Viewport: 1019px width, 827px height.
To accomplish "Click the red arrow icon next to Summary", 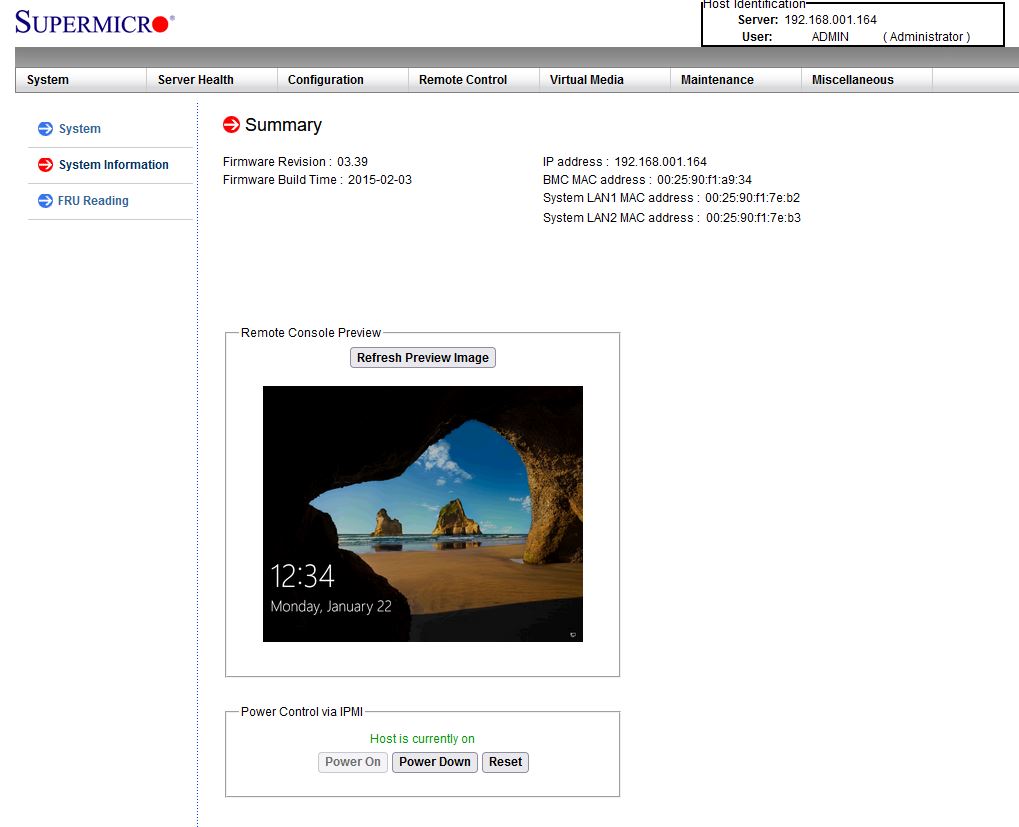I will coord(231,124).
